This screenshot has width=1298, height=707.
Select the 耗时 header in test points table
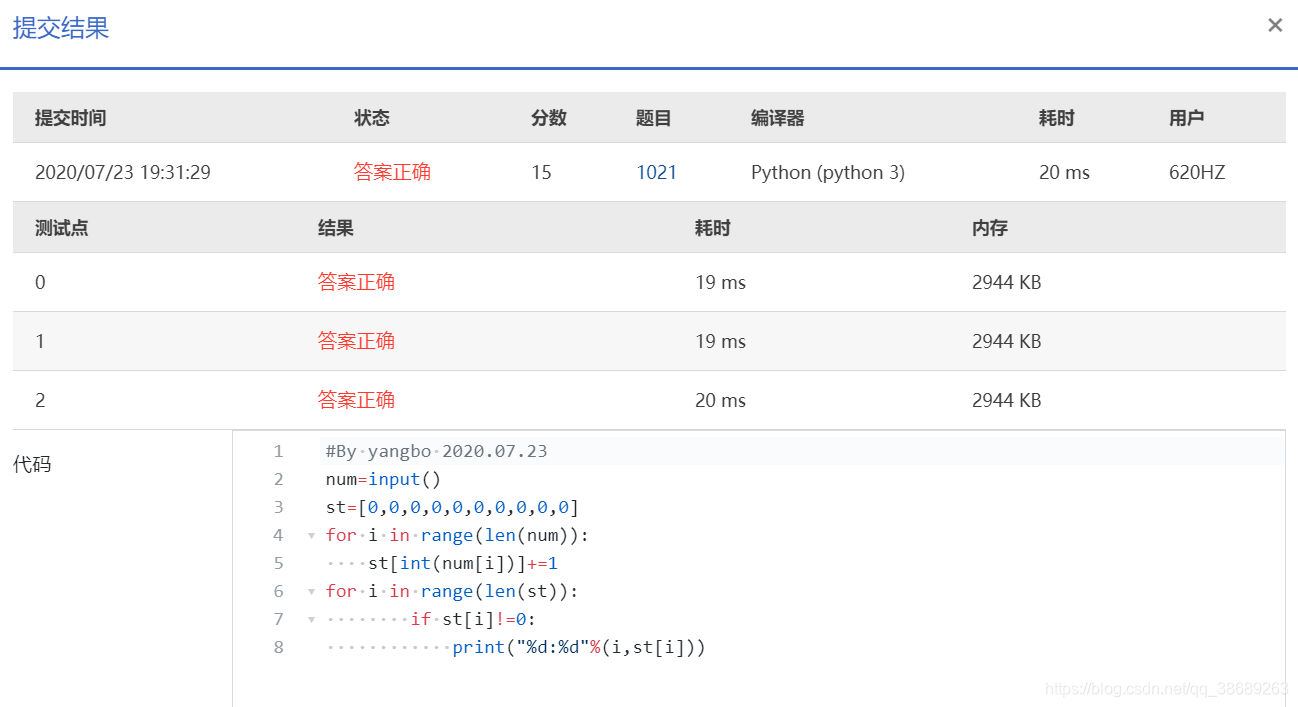[712, 228]
